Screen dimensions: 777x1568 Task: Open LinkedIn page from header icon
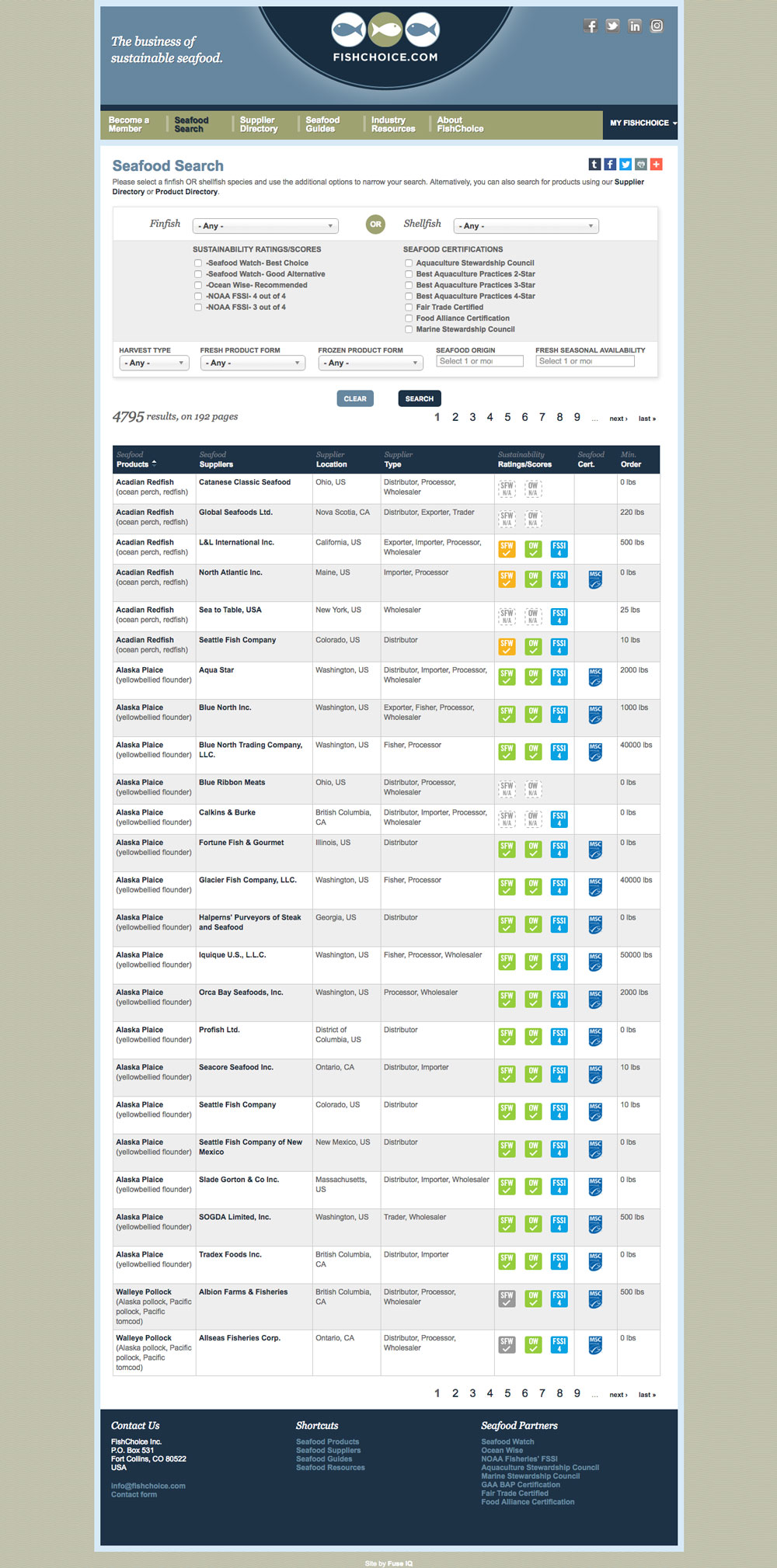(x=635, y=26)
